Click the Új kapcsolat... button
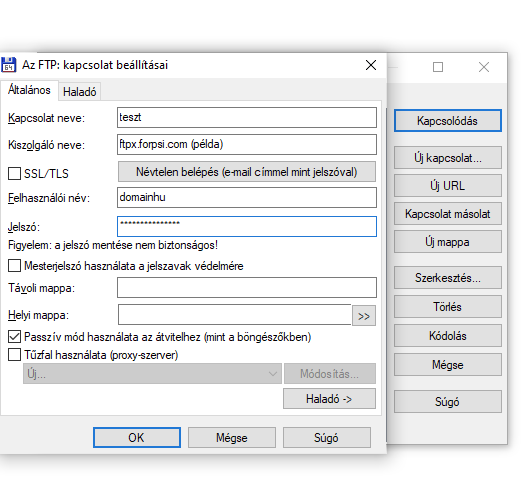Viewport: 521px width, 479px height. (x=448, y=158)
